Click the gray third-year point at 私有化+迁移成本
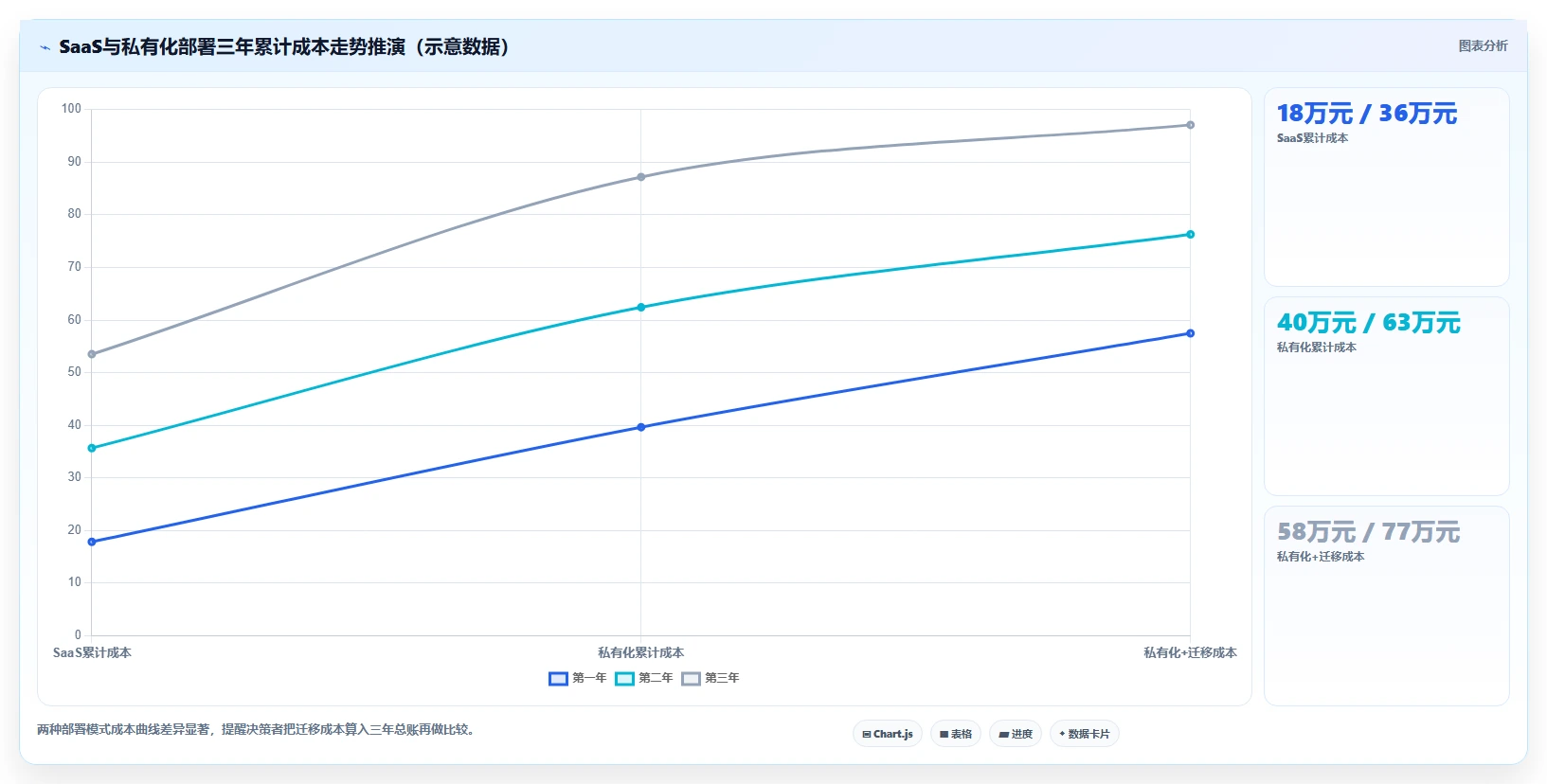This screenshot has height=784, width=1547. 1191,125
